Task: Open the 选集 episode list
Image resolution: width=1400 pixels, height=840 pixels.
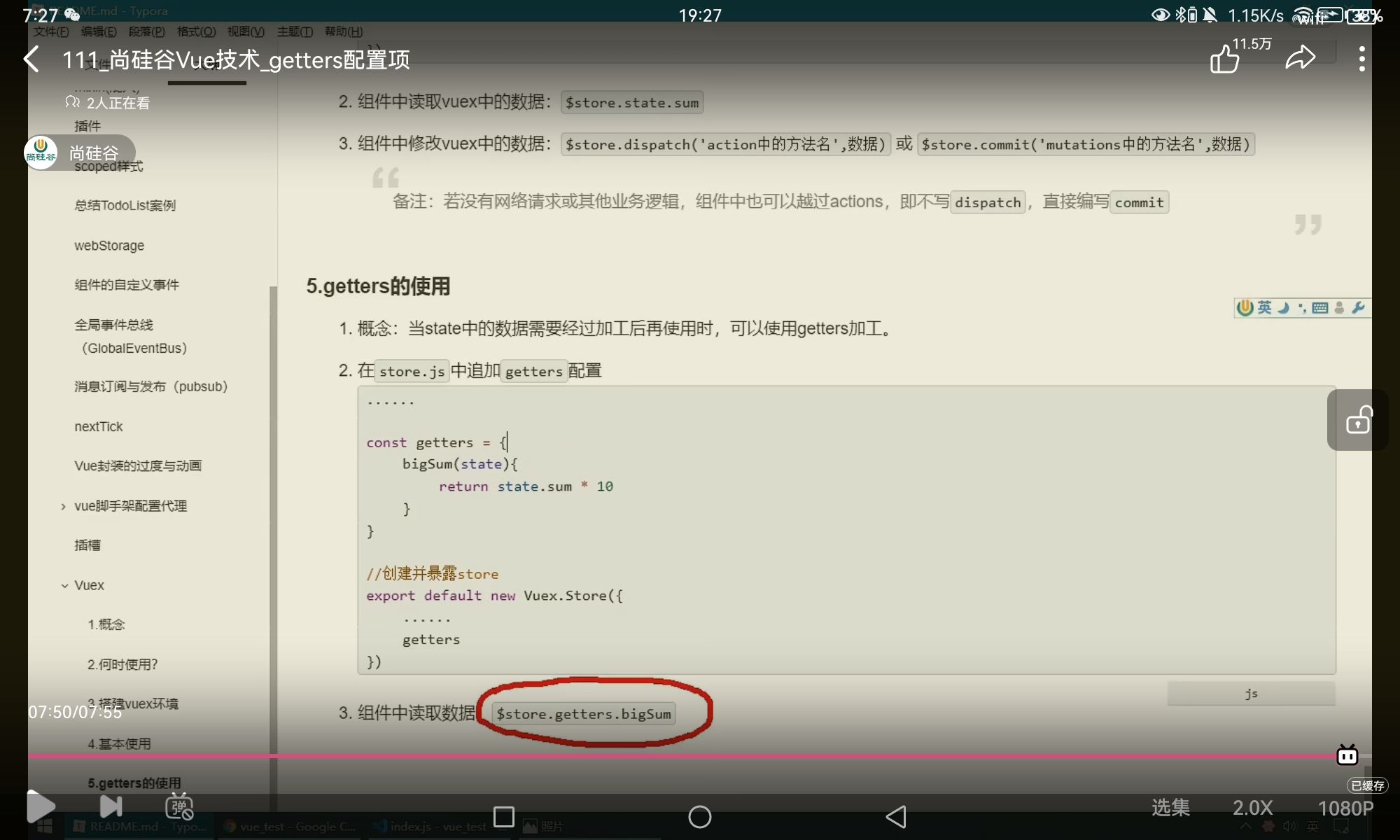Action: (1170, 808)
